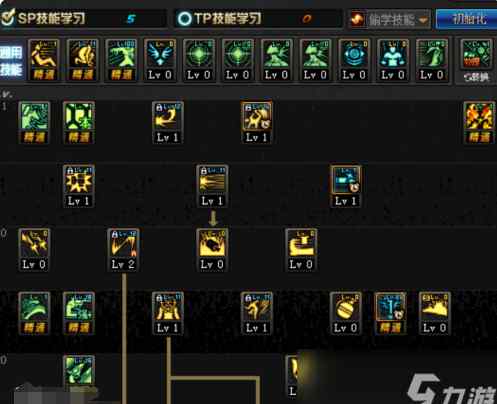Click the yellow fire beast skill under arrow
The image size is (497, 404).
pos(212,250)
